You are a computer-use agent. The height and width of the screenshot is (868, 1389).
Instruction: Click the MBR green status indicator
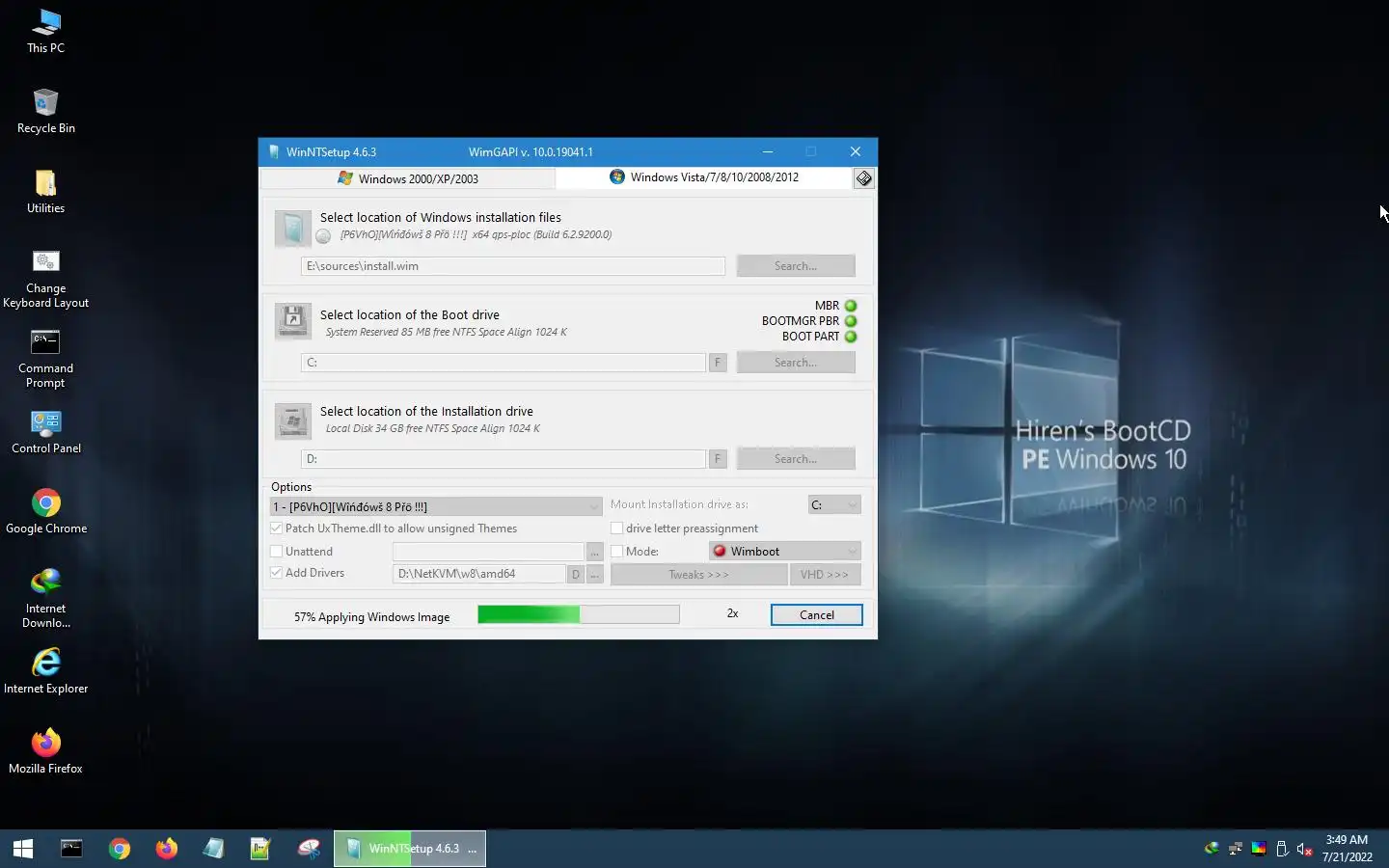[851, 306]
